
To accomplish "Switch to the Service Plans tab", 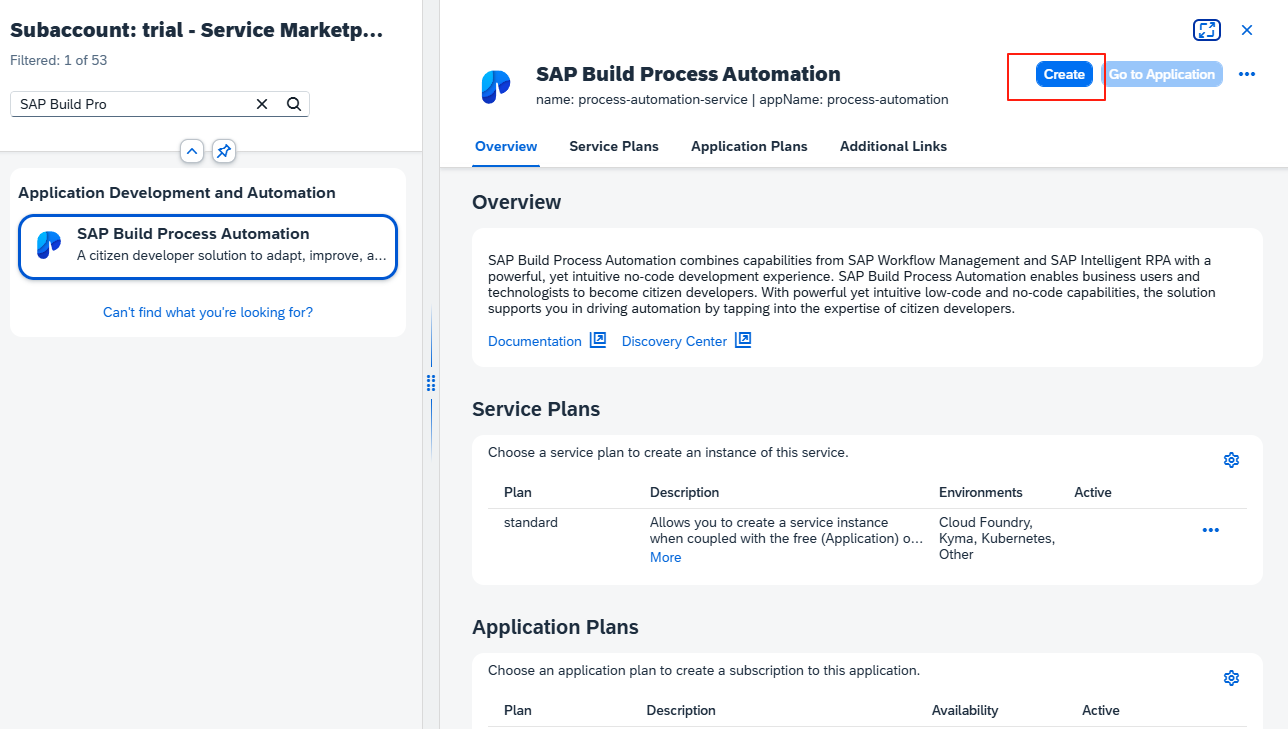I will click(614, 146).
